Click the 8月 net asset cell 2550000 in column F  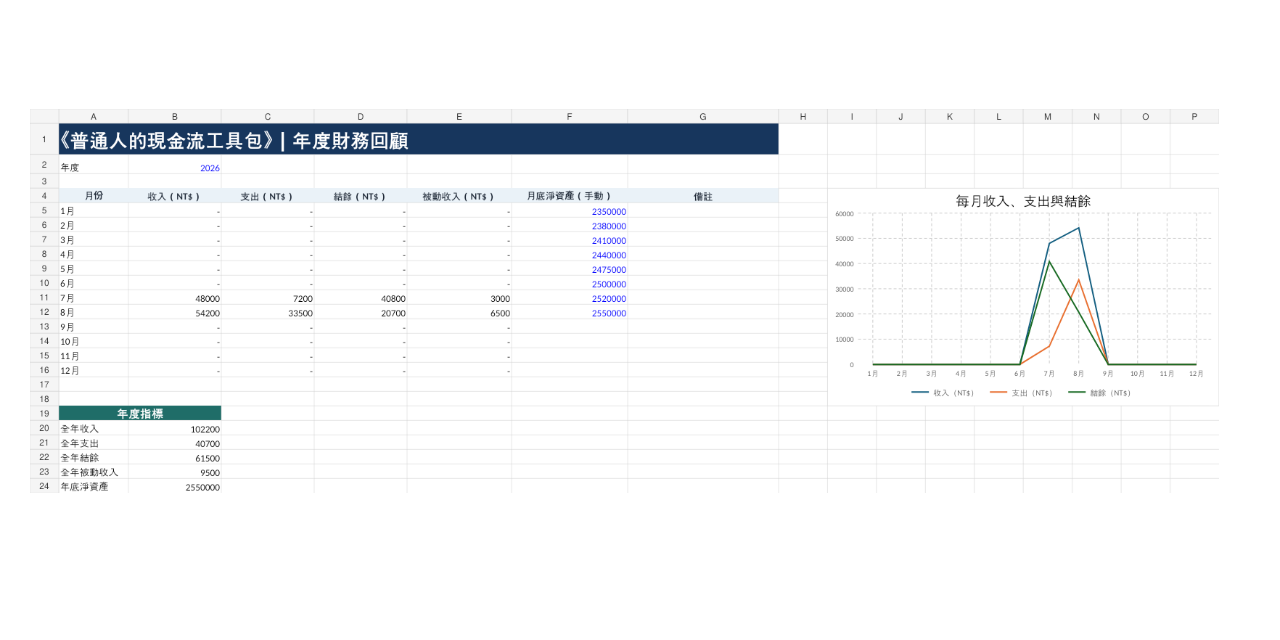pos(570,313)
